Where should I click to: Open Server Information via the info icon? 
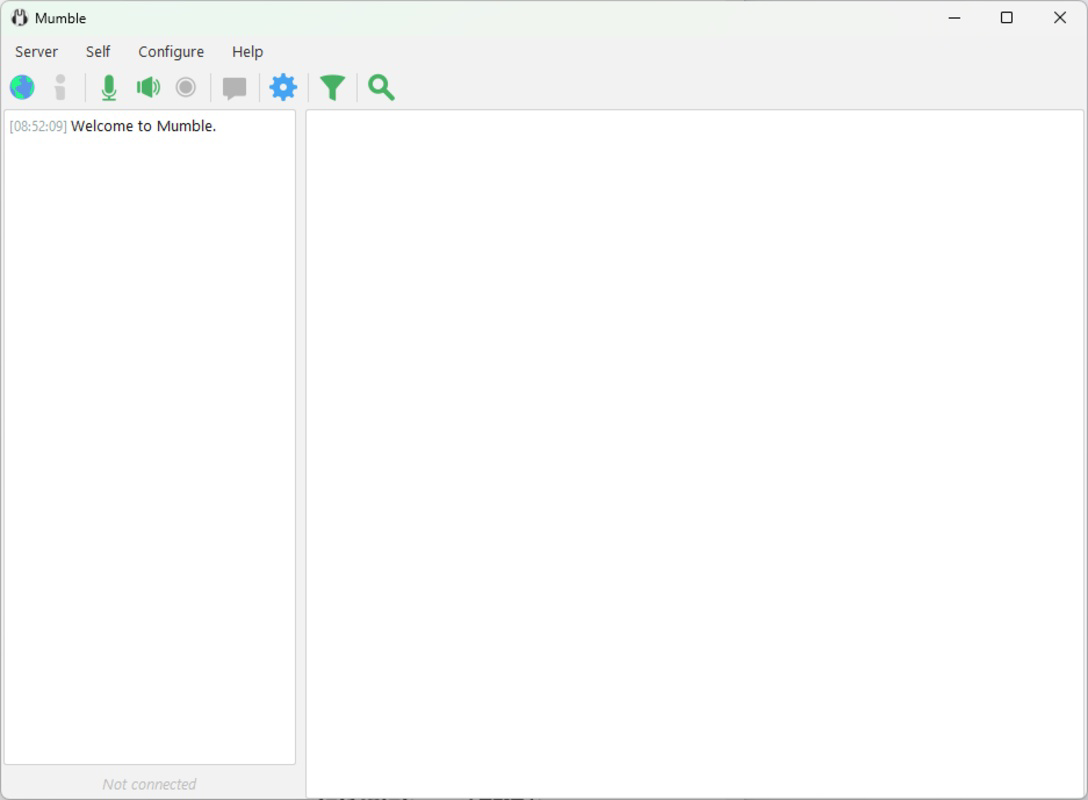(60, 87)
